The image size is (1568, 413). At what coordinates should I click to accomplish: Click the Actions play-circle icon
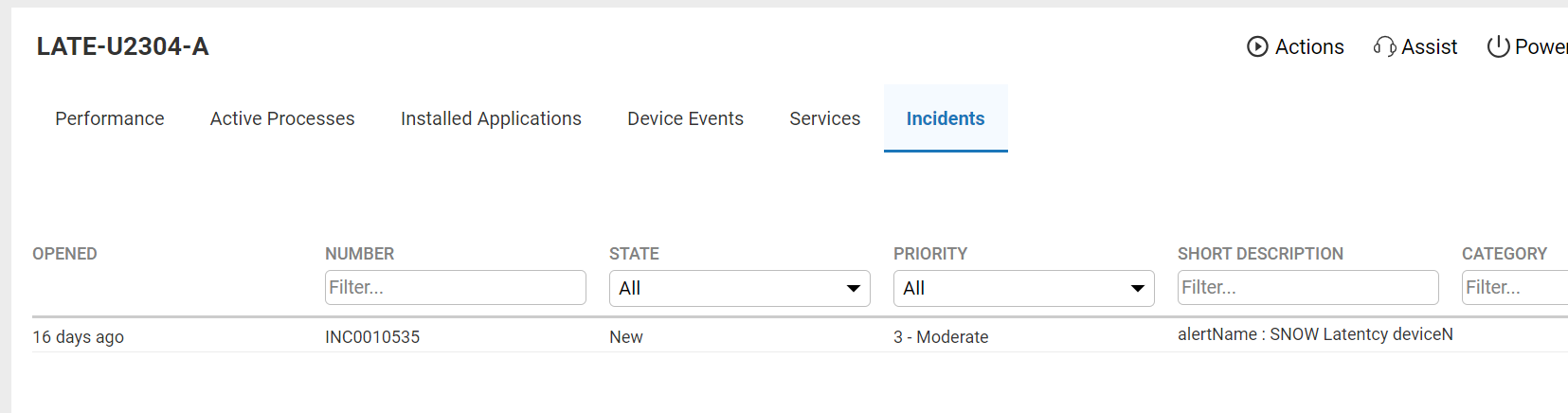click(1257, 46)
